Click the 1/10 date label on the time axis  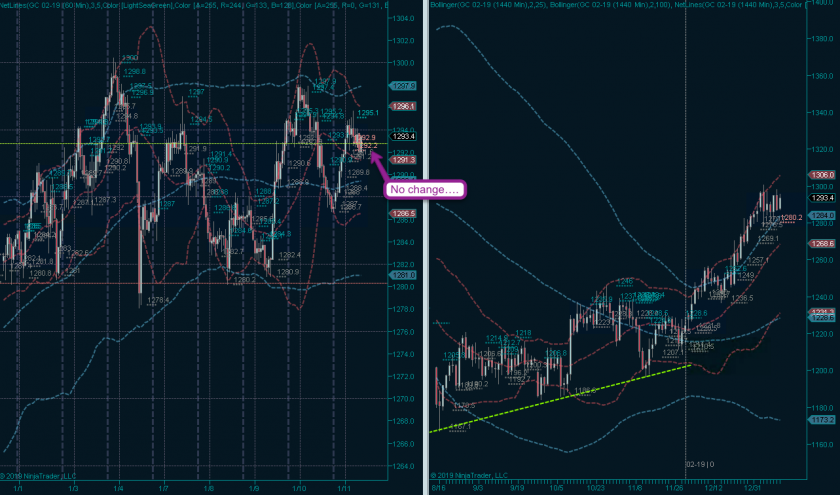[x=299, y=489]
